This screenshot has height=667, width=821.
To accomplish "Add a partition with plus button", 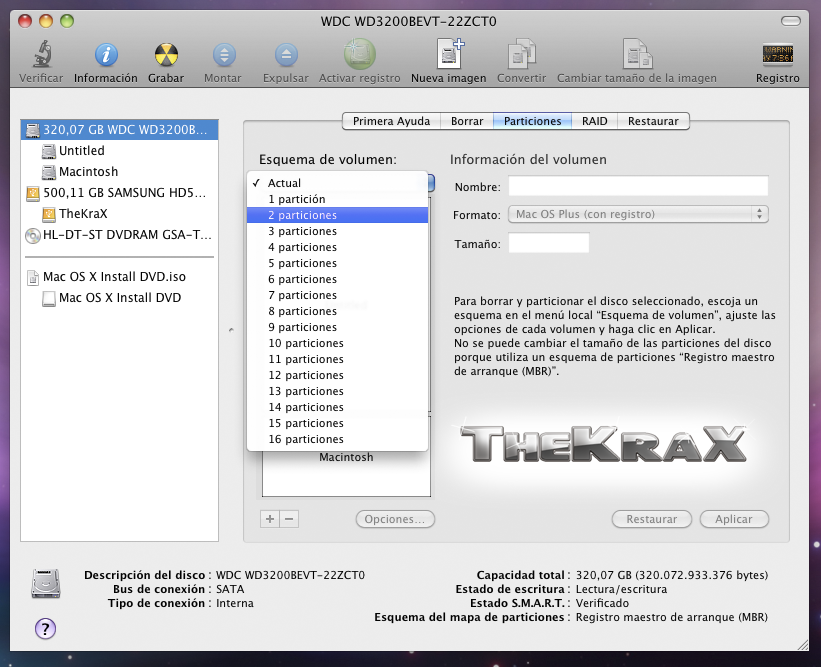I will (270, 519).
